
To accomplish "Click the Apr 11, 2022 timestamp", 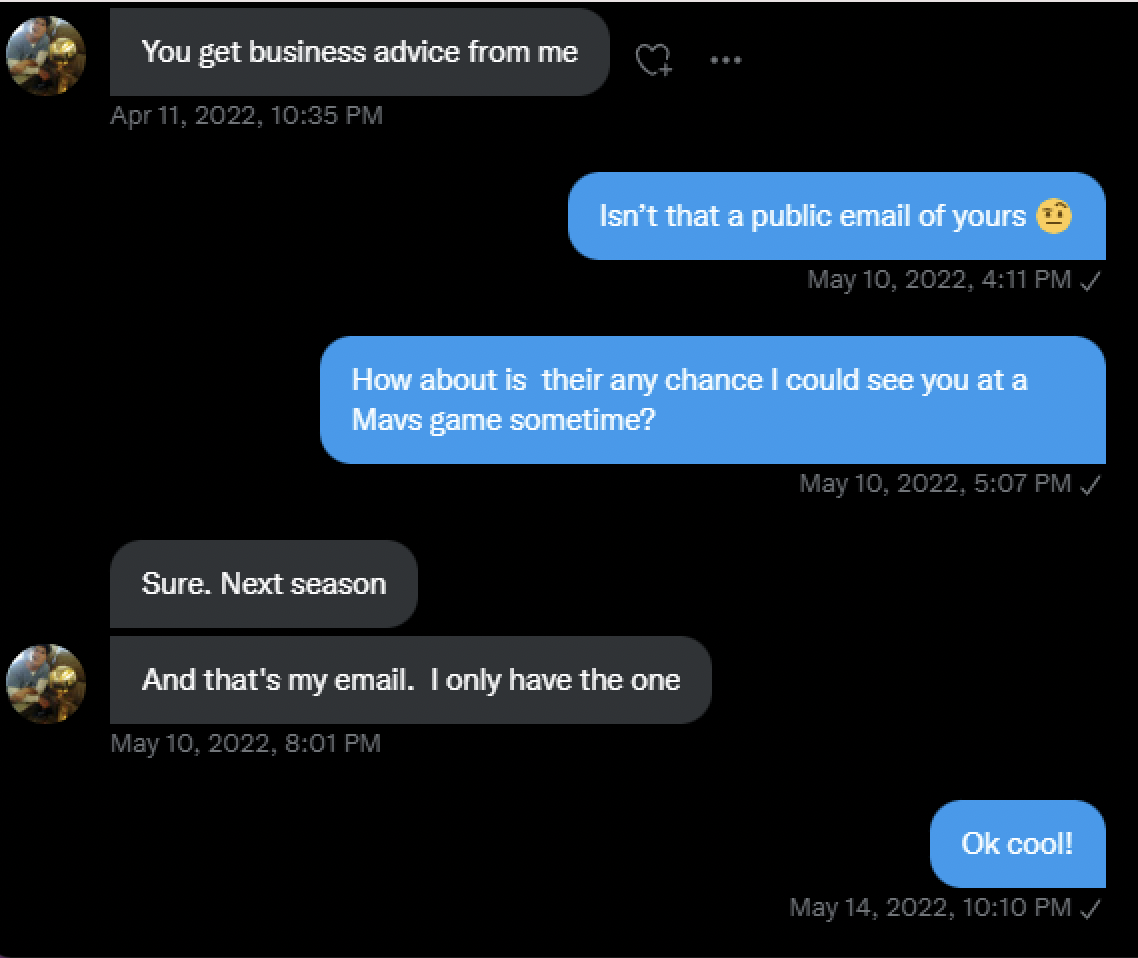I will pyautogui.click(x=246, y=115).
